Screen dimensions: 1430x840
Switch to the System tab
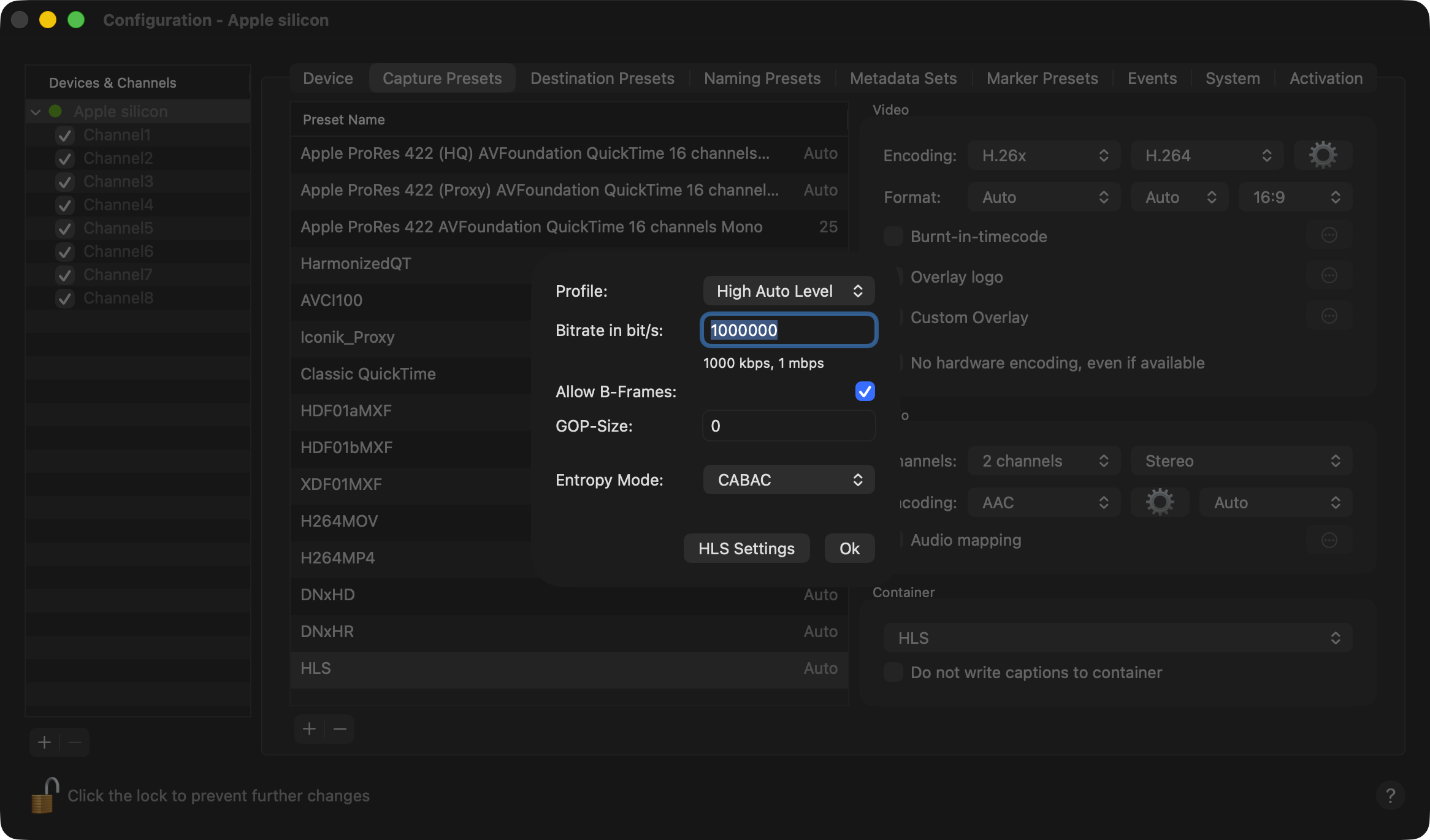(x=1233, y=78)
